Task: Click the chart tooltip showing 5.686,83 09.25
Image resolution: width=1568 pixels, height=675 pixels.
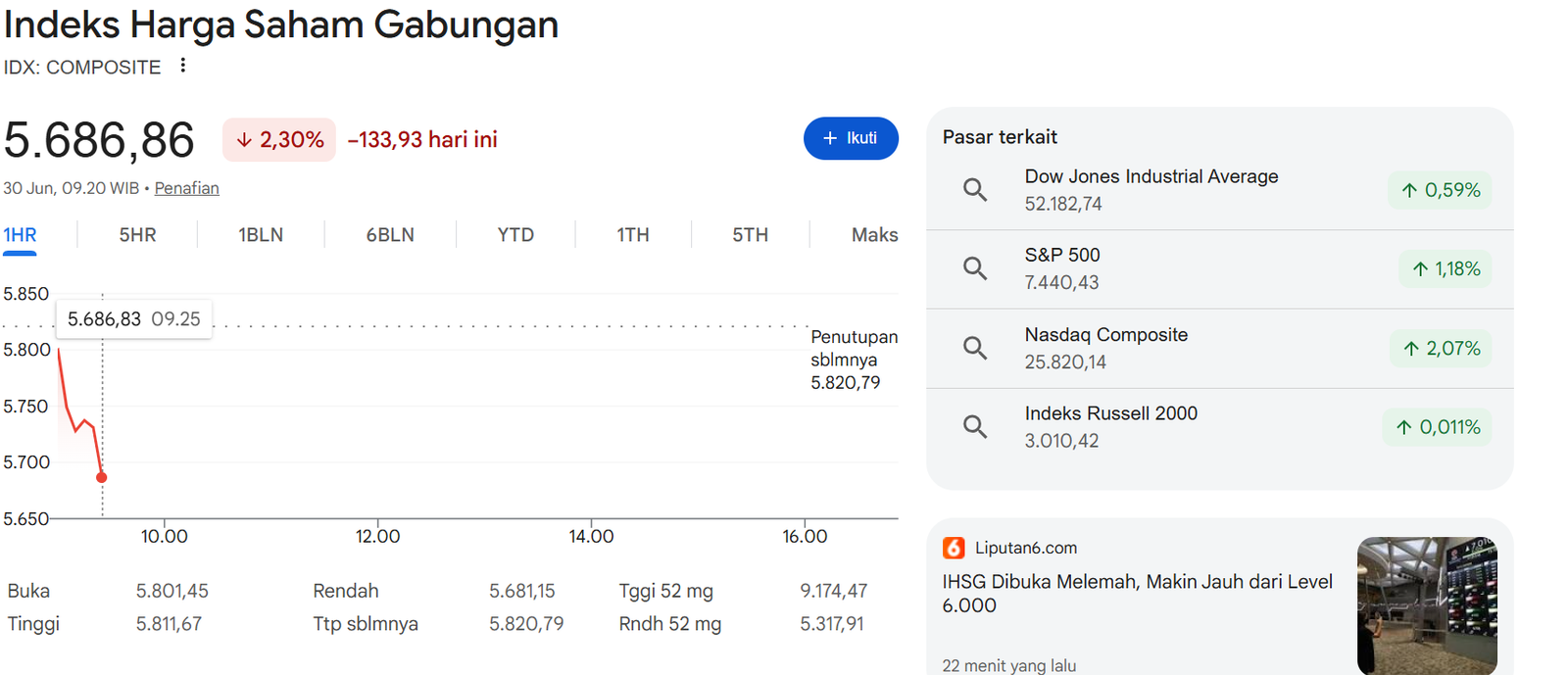Action: click(x=134, y=319)
